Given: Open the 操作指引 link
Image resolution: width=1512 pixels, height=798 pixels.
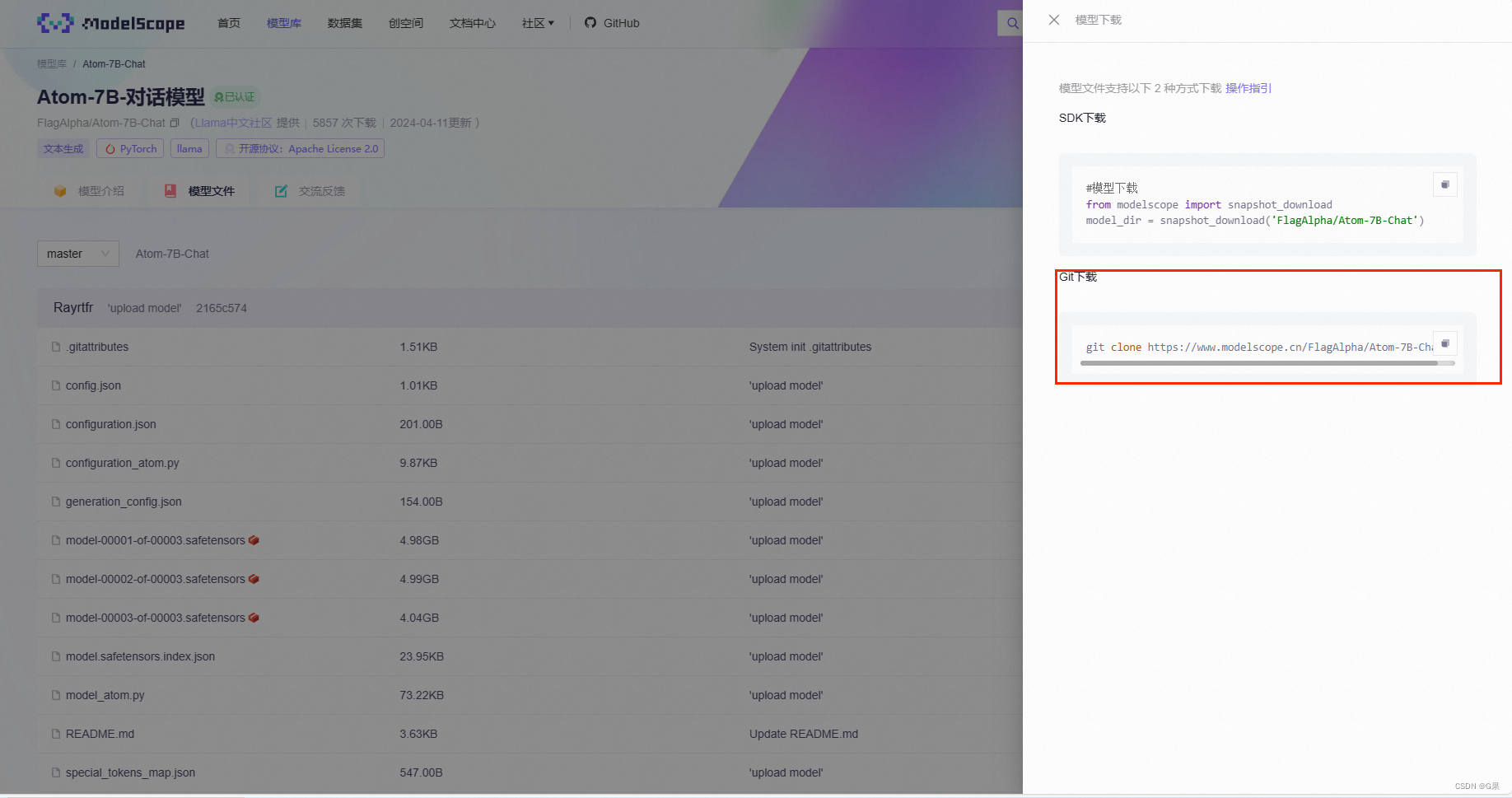Looking at the screenshot, I should coord(1248,88).
